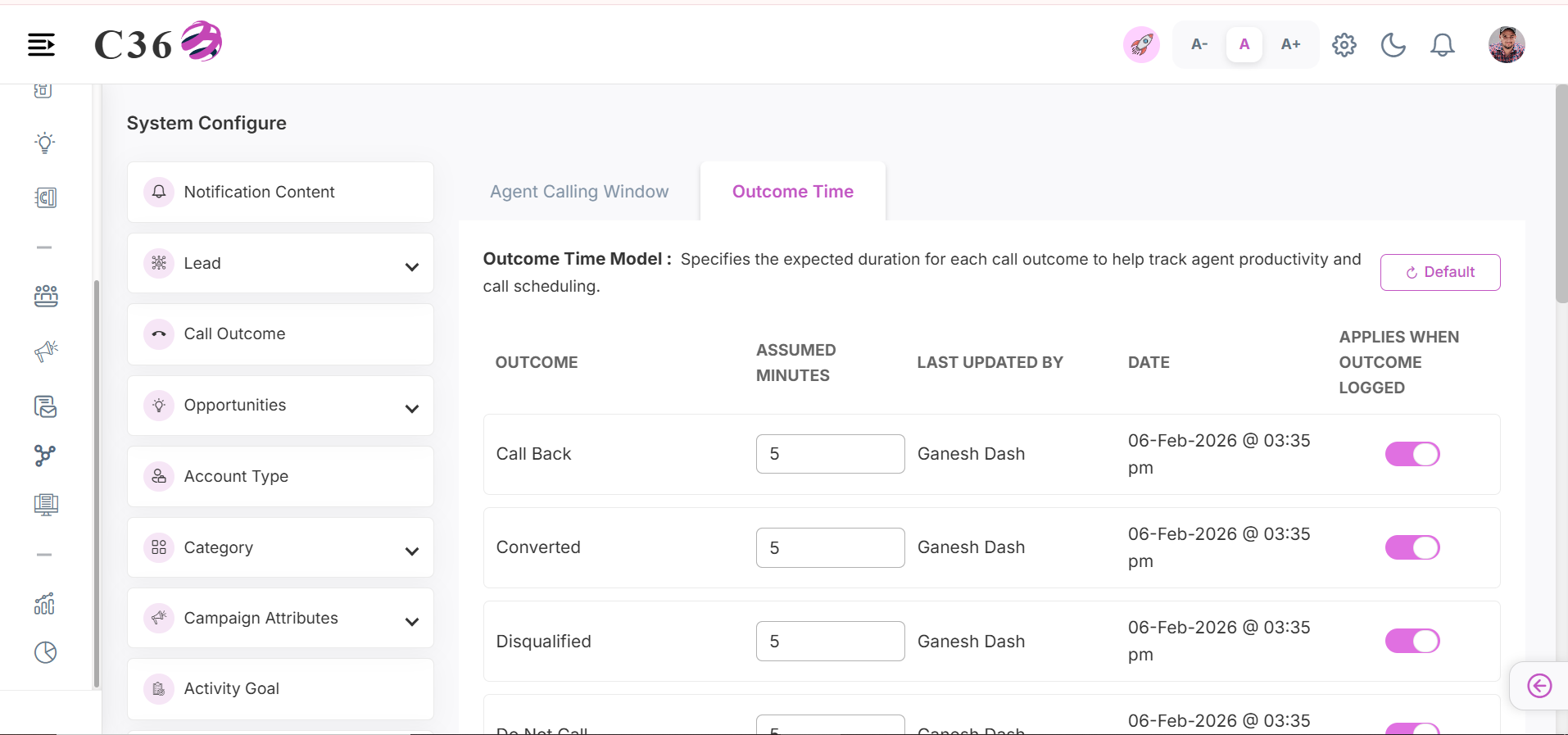
Task: Click the lightbulb icon beside Opportunities
Action: point(159,405)
